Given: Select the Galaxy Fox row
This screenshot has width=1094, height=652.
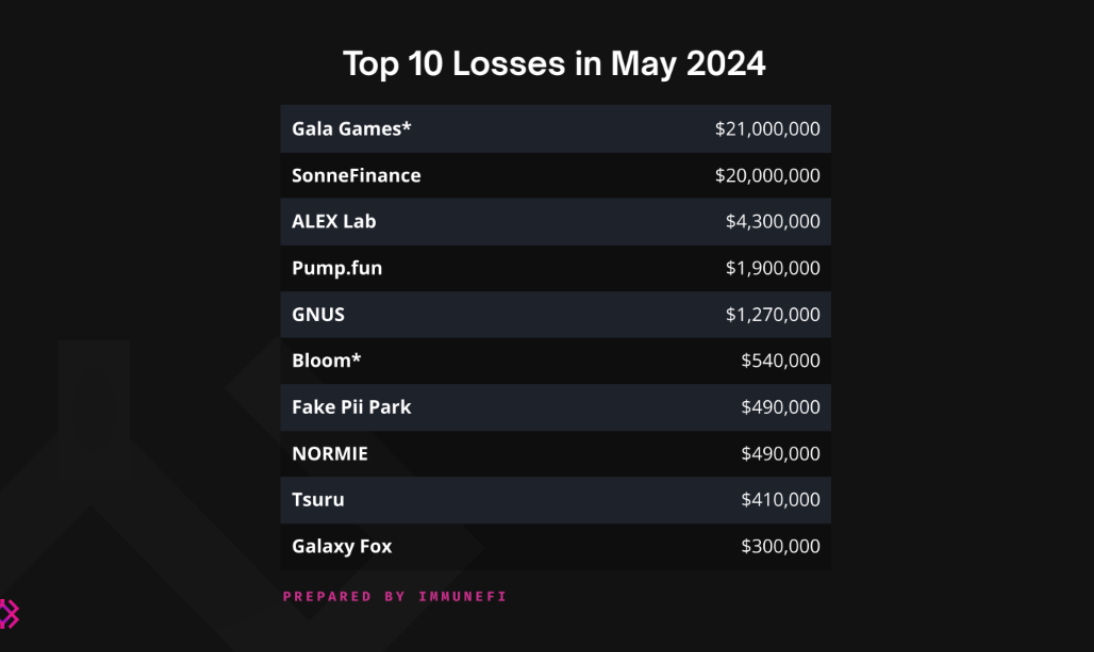Looking at the screenshot, I should click(555, 547).
